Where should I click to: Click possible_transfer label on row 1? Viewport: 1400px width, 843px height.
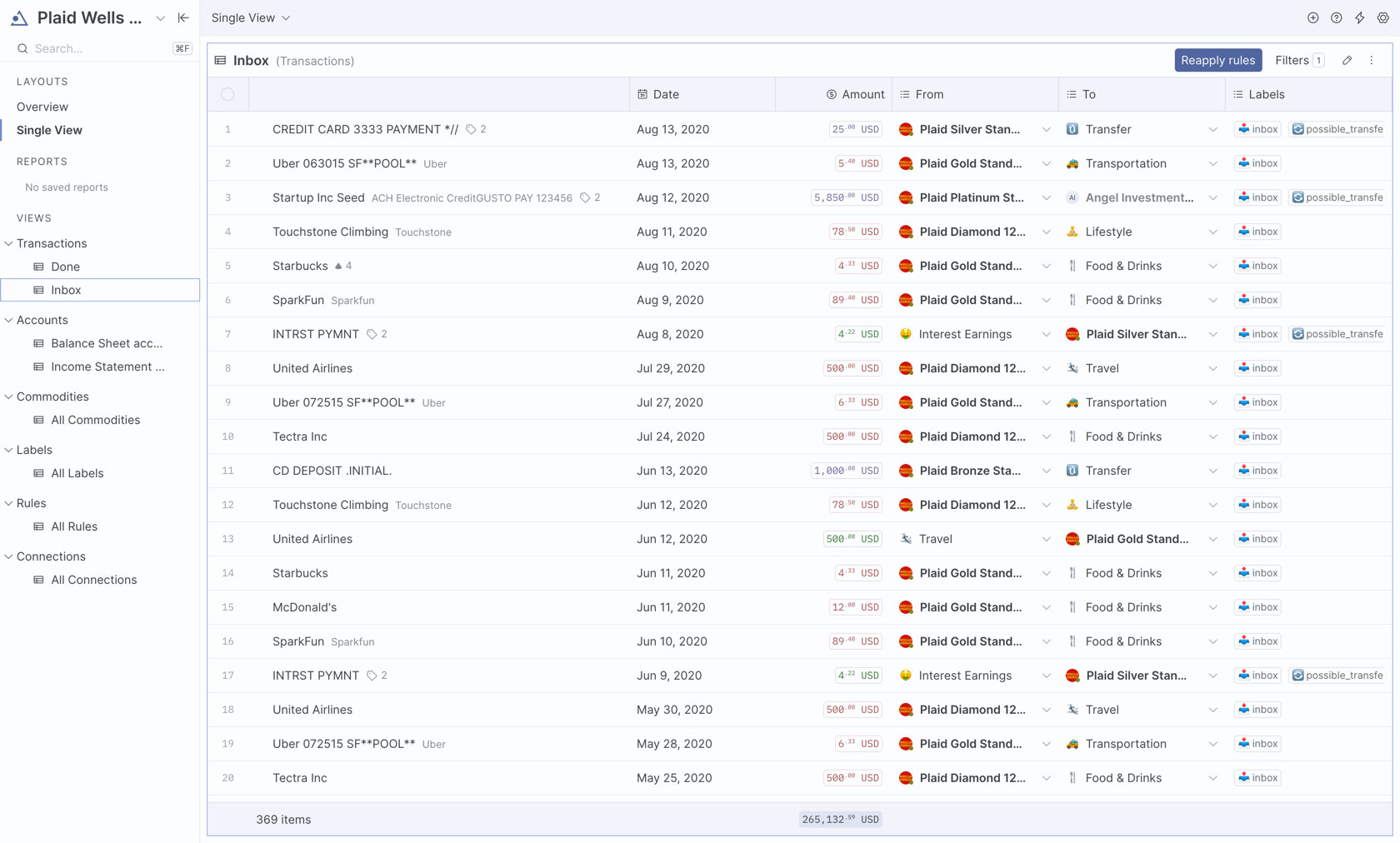point(1337,129)
